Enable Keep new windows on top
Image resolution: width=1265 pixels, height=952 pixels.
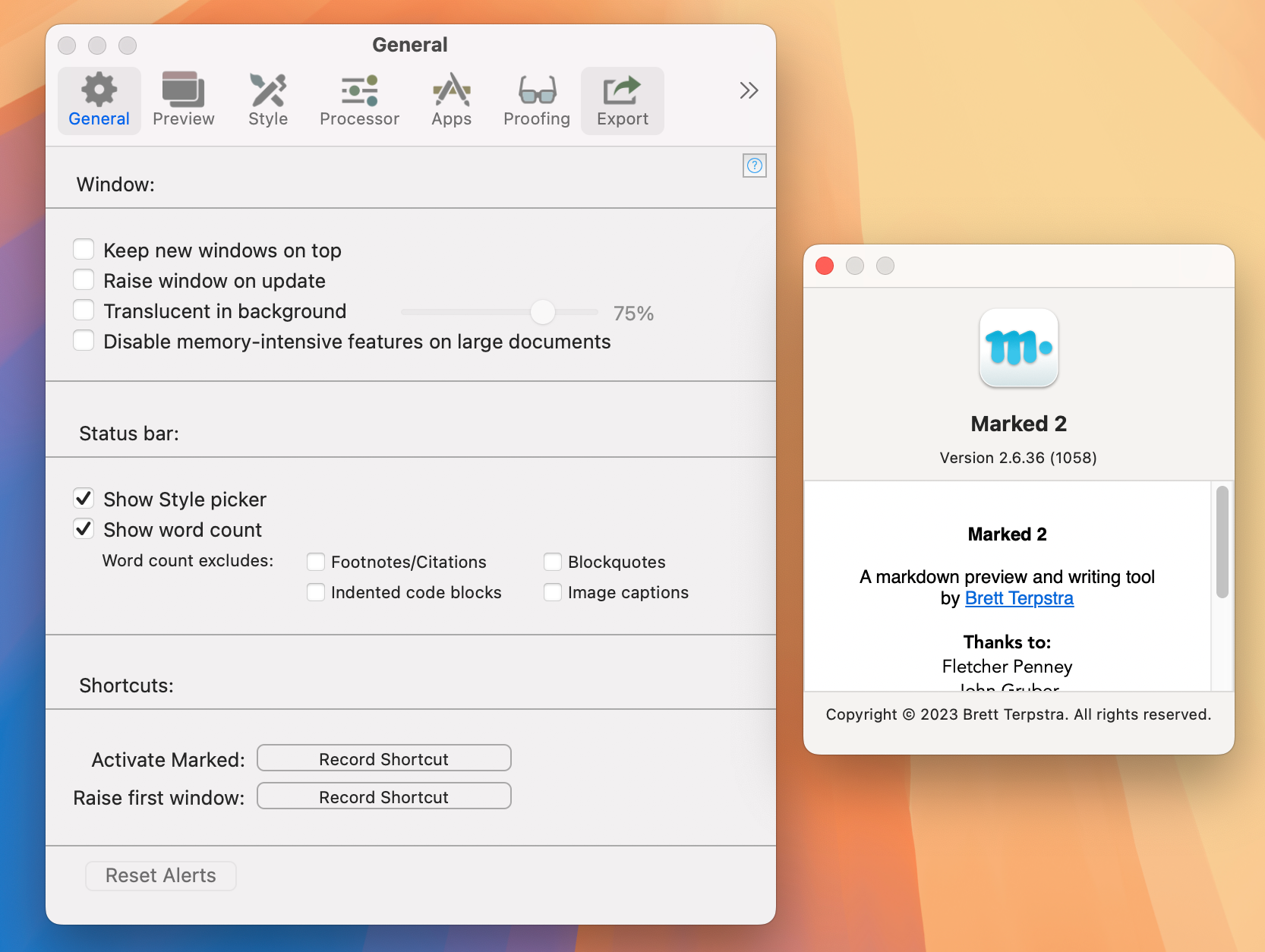84,250
